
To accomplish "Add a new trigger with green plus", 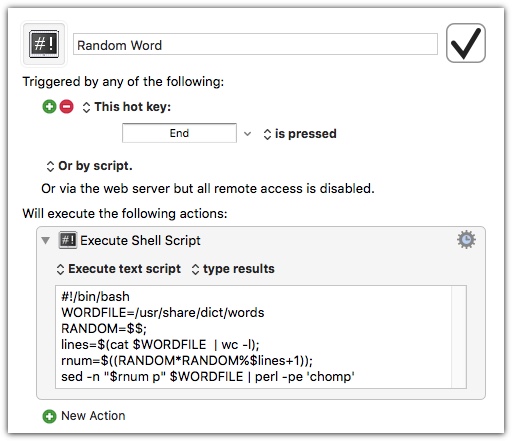I will 49,107.
